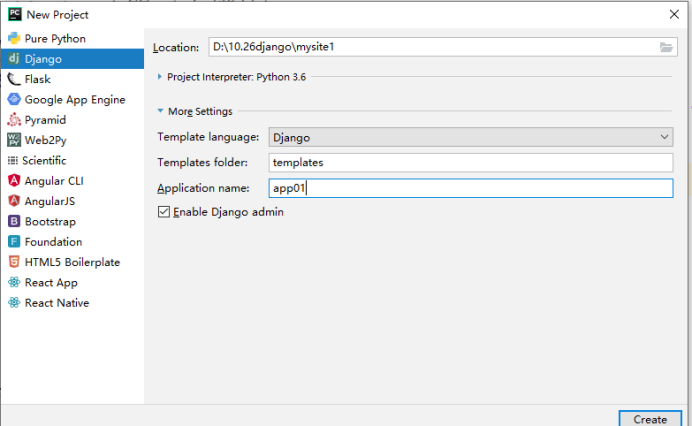This screenshot has height=426, width=692.
Task: Click the Pyramid project icon
Action: pyautogui.click(x=14, y=120)
